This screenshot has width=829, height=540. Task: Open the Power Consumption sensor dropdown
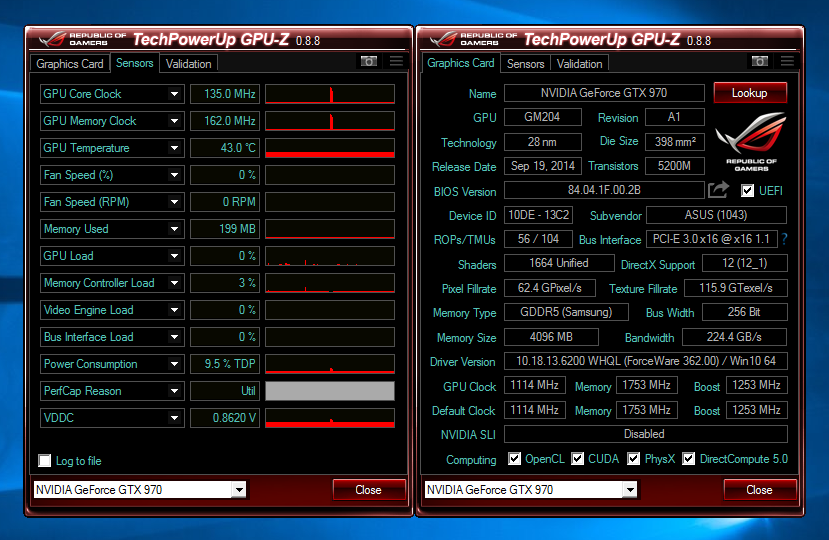click(x=174, y=364)
